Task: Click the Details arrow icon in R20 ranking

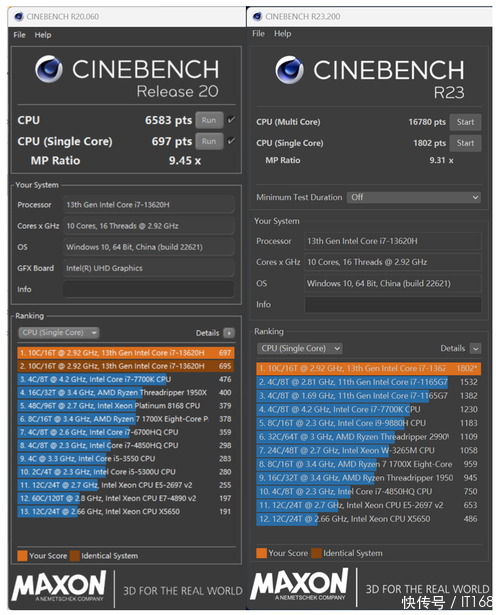Action: [229, 333]
